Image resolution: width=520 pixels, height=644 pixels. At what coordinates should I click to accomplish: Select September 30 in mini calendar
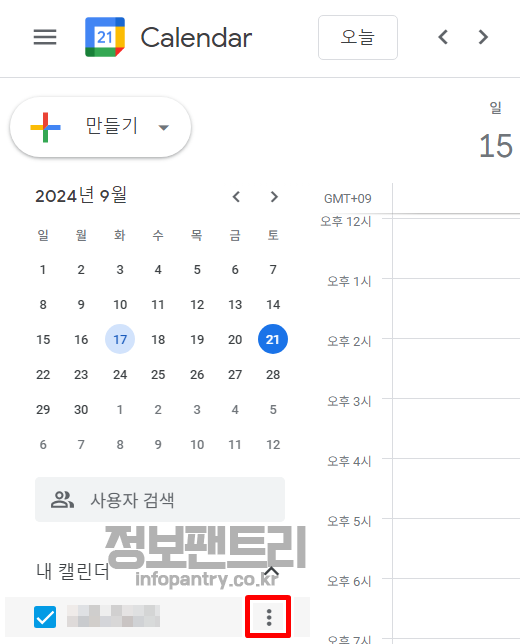81,409
